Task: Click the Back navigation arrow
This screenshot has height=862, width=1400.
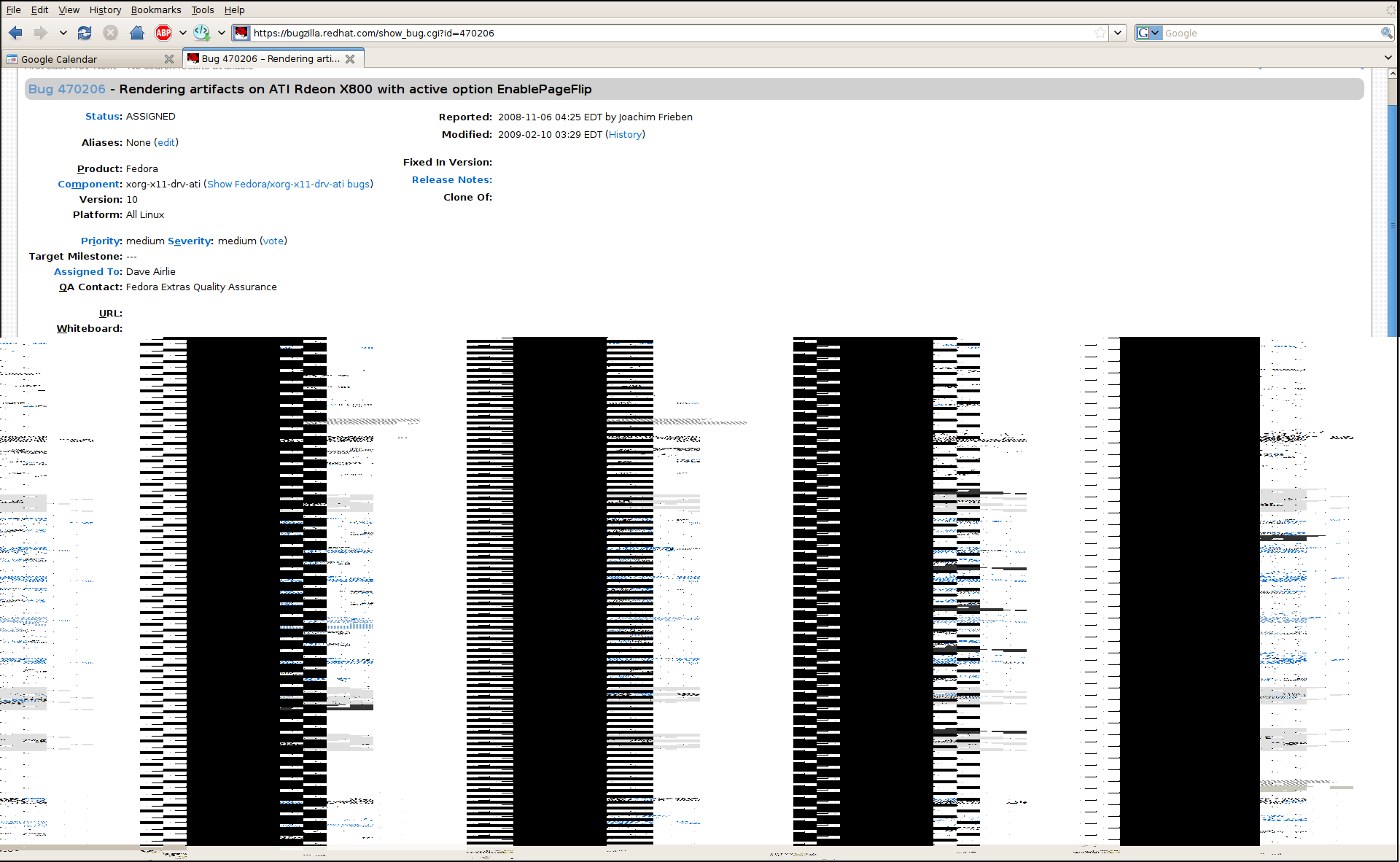Action: coord(15,33)
